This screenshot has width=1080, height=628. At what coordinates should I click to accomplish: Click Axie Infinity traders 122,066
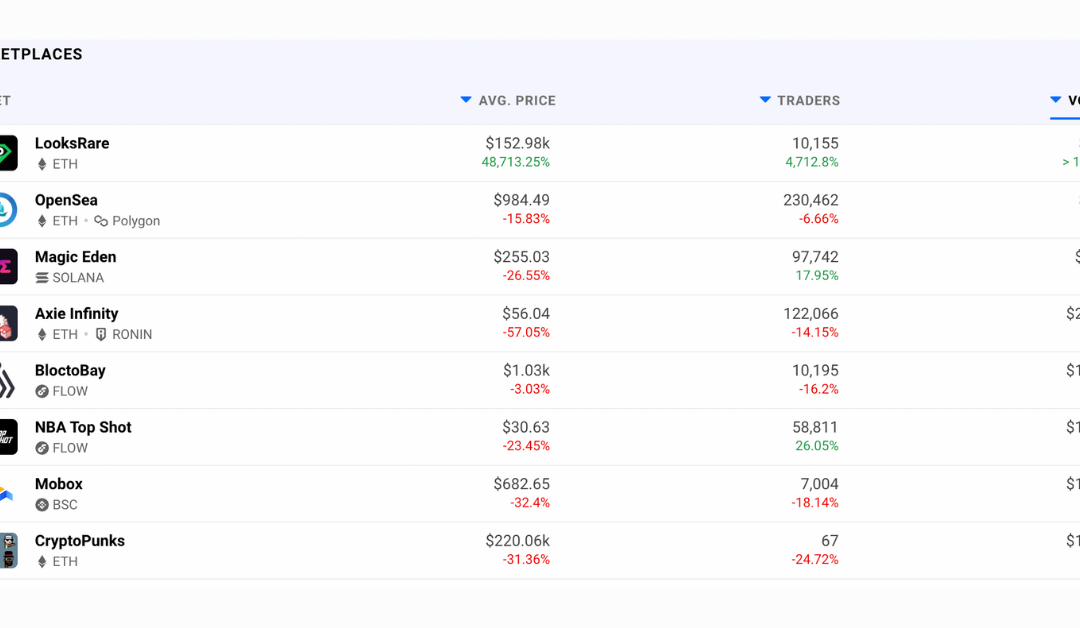click(811, 314)
